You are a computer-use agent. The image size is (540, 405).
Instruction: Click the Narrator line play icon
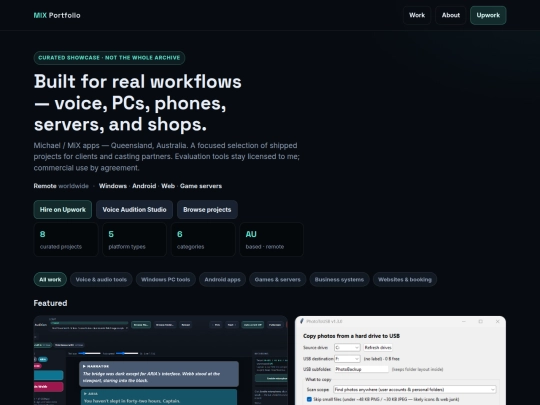pos(85,366)
